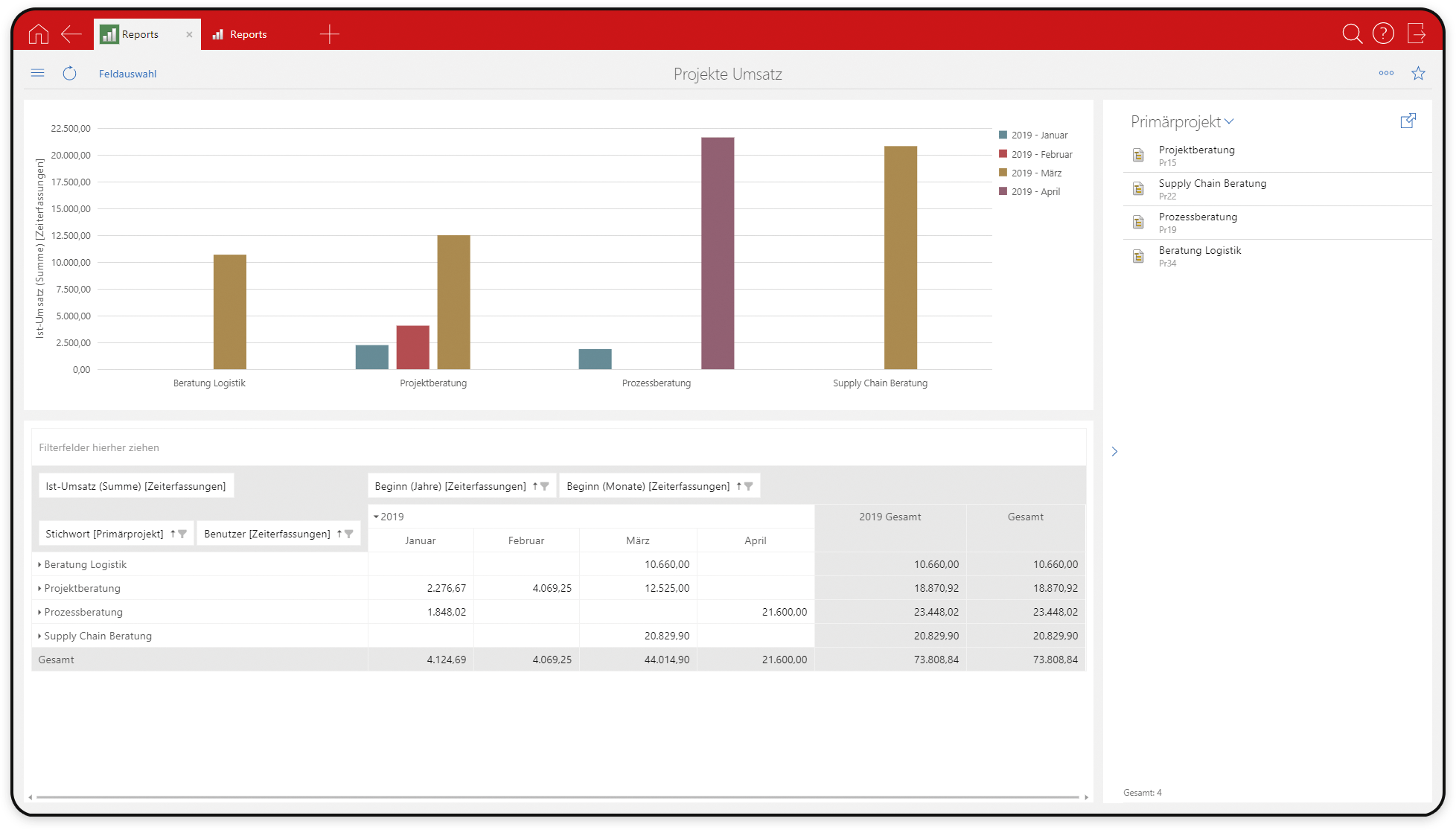Collapse the side panel with the chevron
Screen dimensions: 1456x830
click(x=1114, y=451)
